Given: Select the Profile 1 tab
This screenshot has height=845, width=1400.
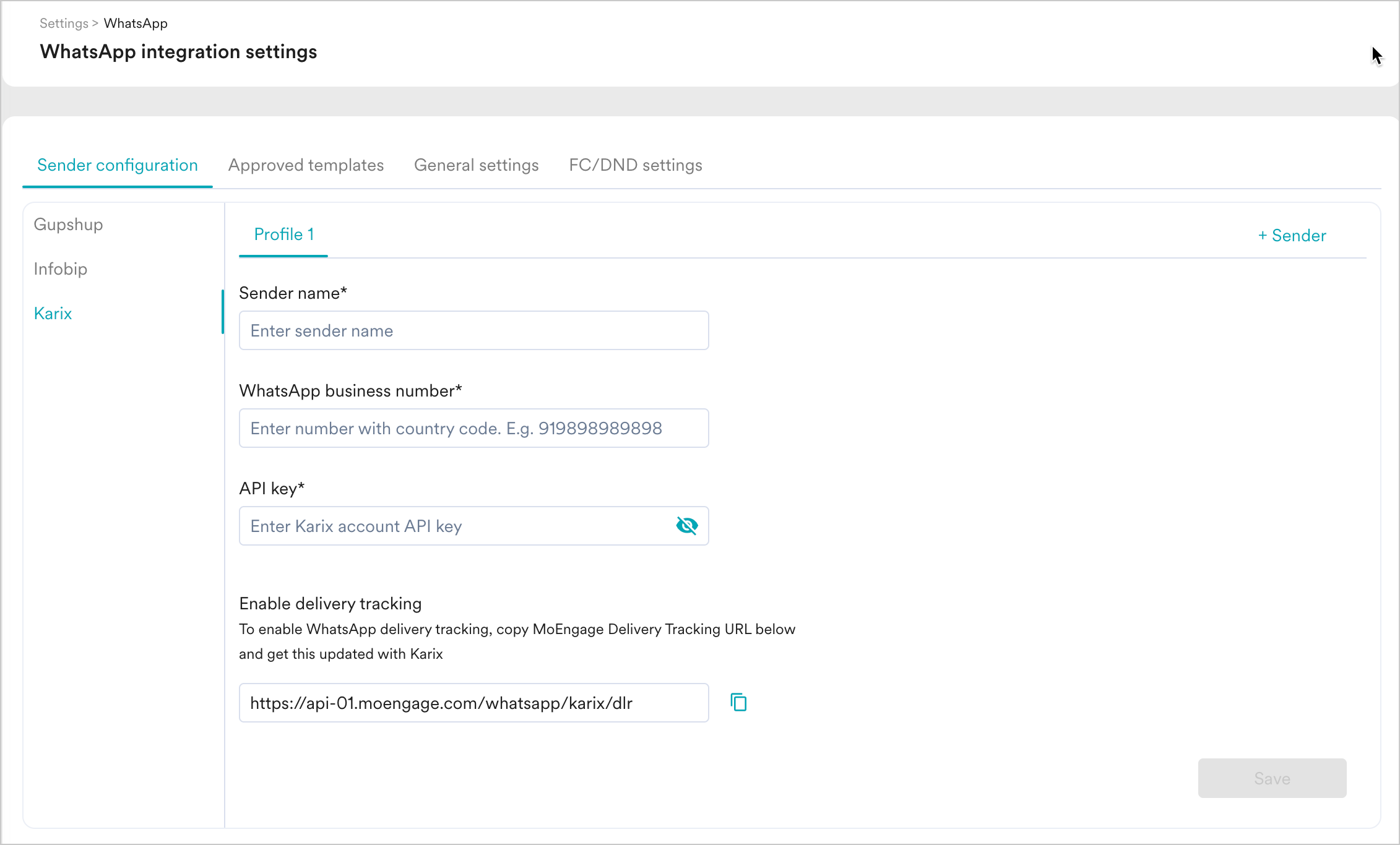Looking at the screenshot, I should pos(283,234).
